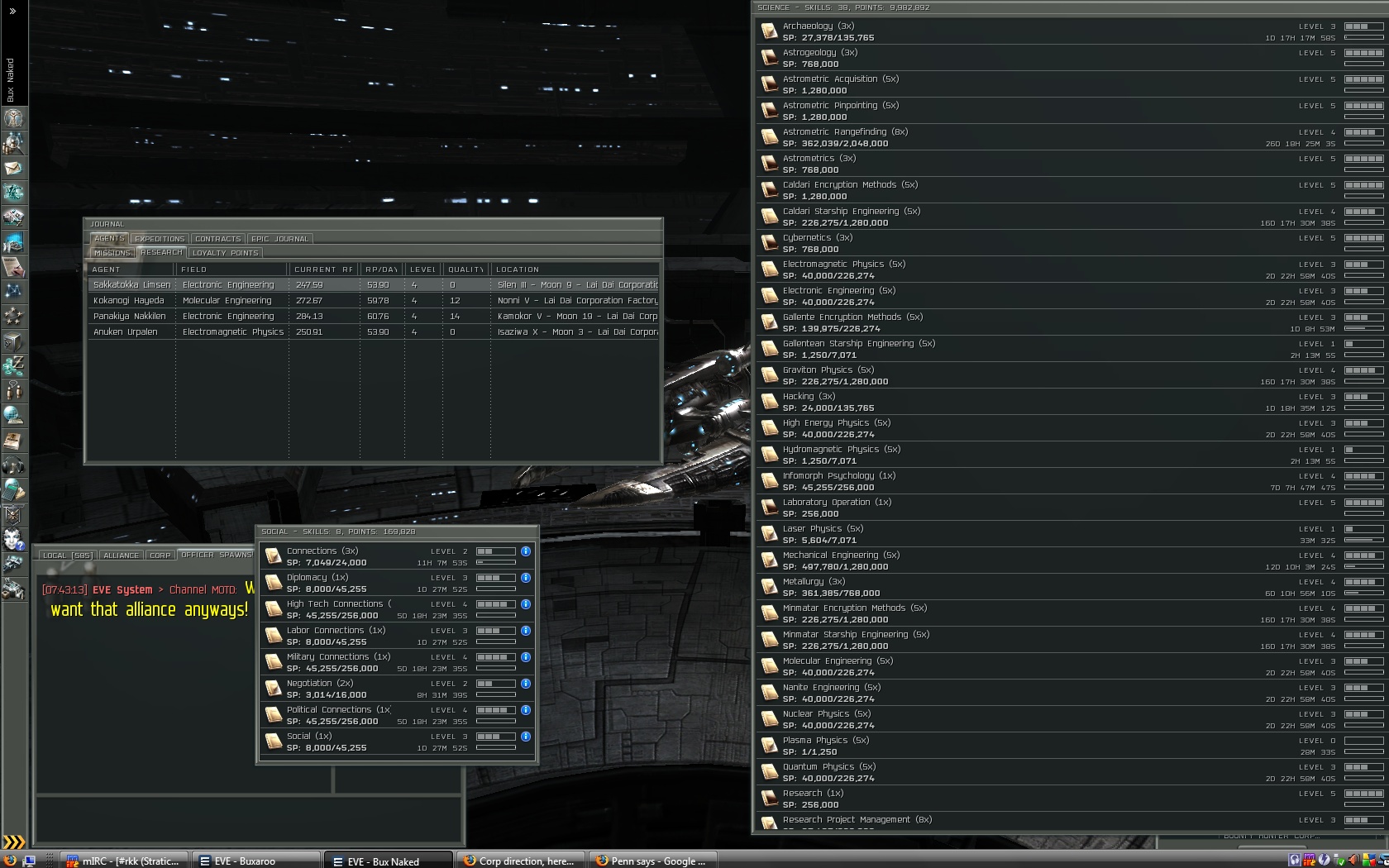
Task: Show info for Social skill
Action: point(526,737)
